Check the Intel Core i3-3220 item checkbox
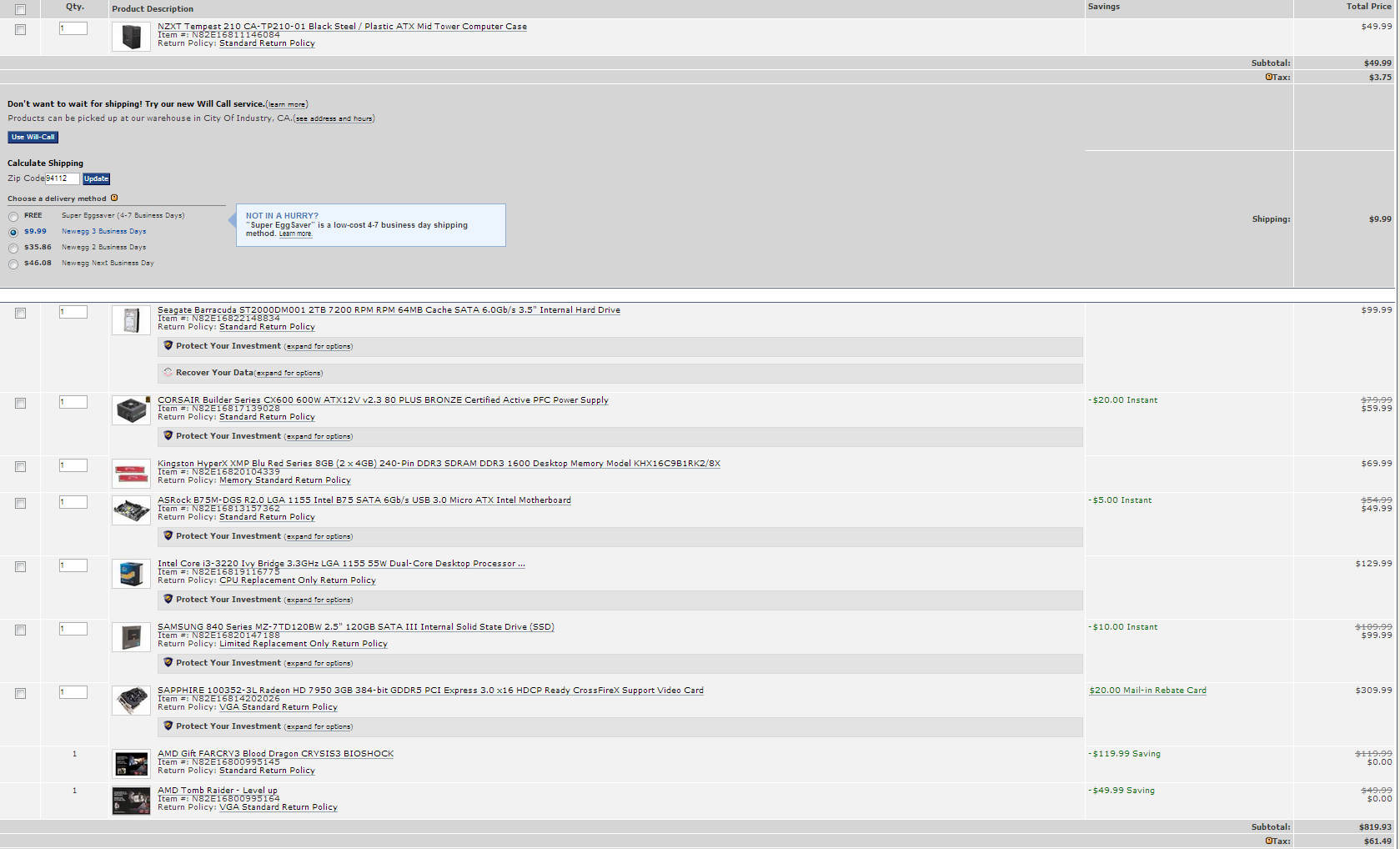The height and width of the screenshot is (849, 1400). coord(20,566)
